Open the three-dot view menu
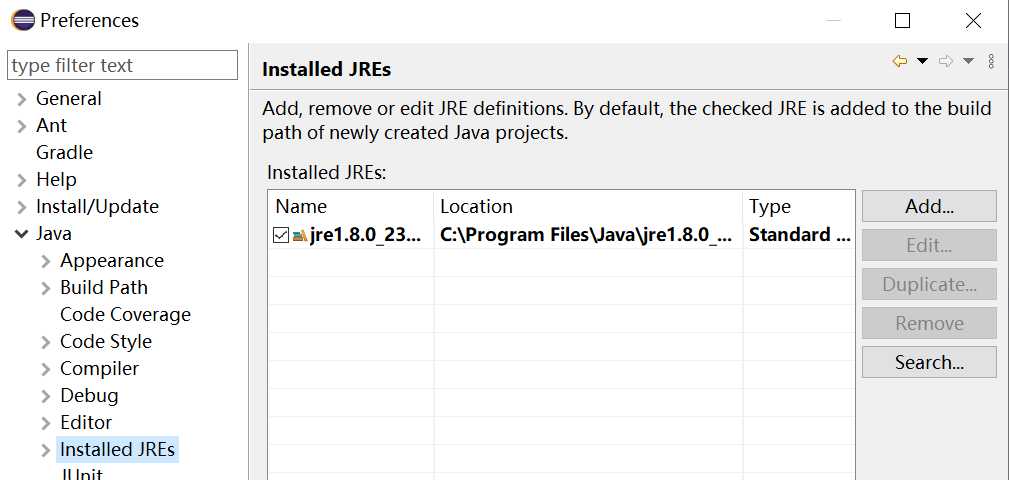 pos(991,62)
